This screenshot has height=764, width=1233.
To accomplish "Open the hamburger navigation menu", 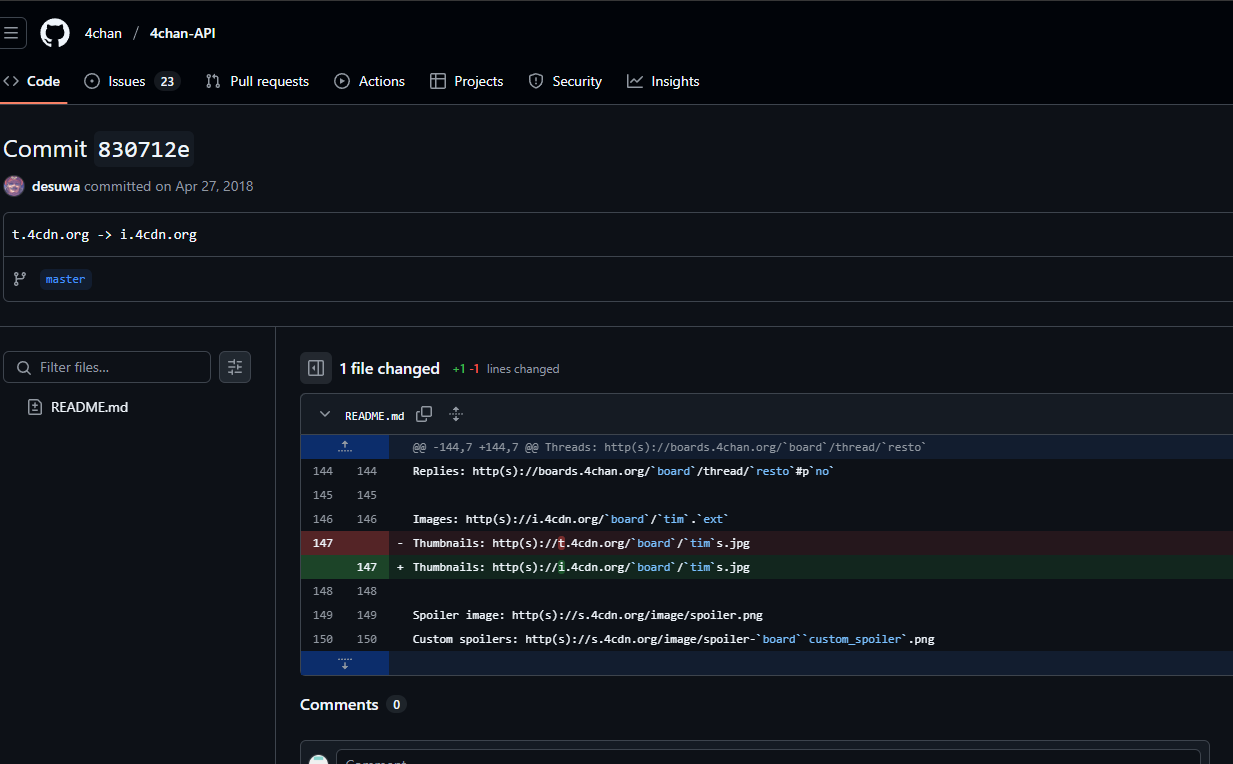I will pyautogui.click(x=11, y=33).
